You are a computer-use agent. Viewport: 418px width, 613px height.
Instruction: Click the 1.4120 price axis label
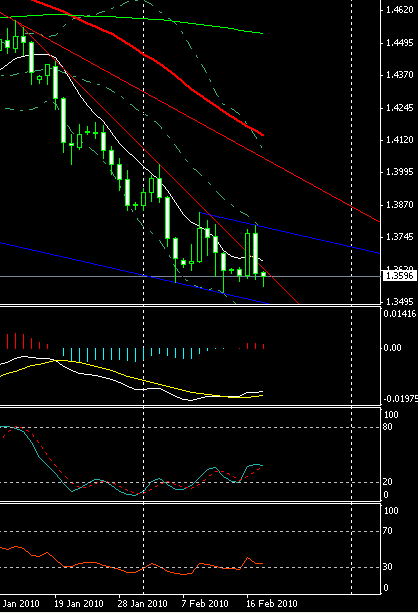tap(399, 140)
